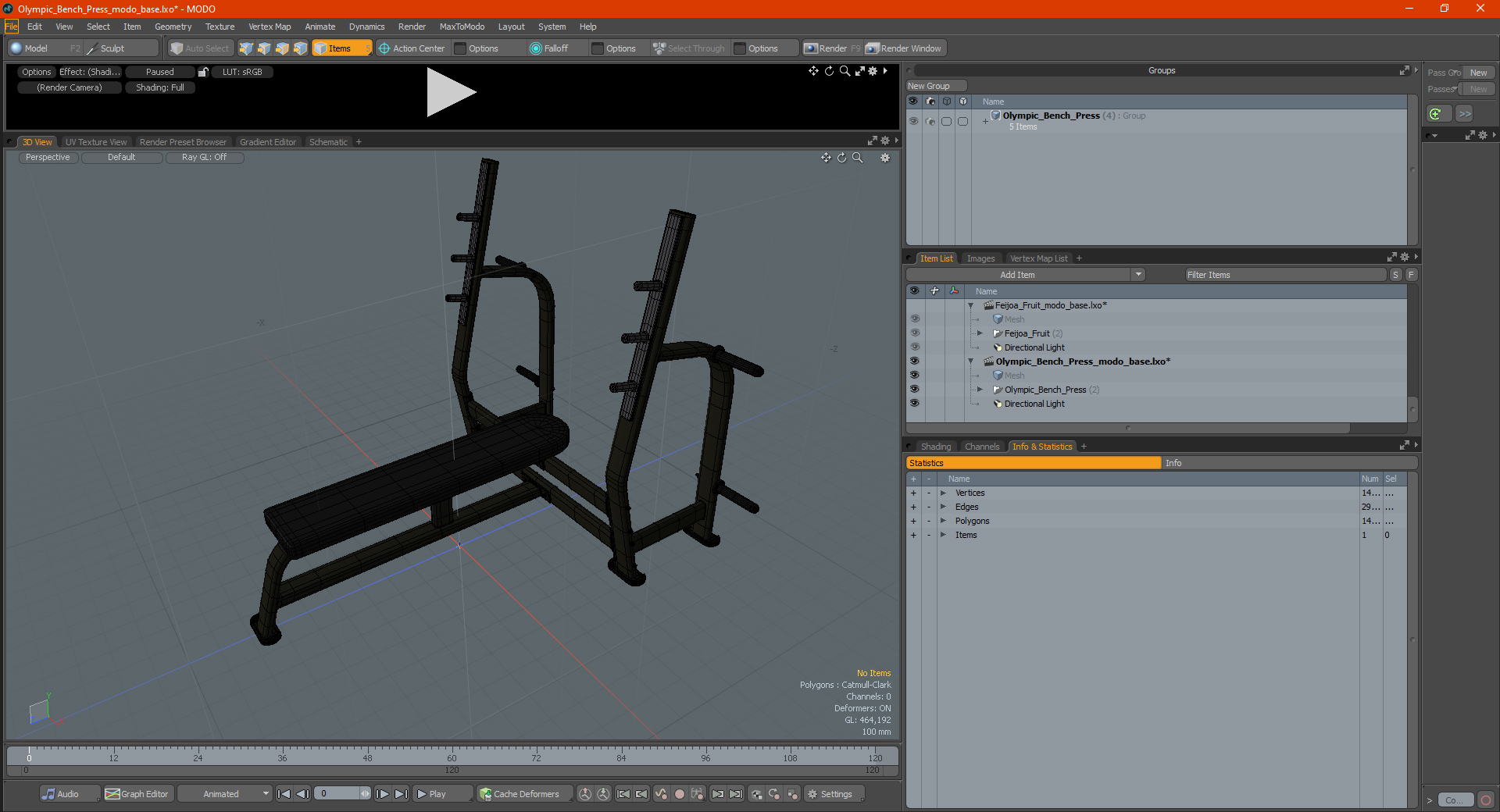The image size is (1500, 812).
Task: Start the render preview play button
Action: [x=451, y=92]
